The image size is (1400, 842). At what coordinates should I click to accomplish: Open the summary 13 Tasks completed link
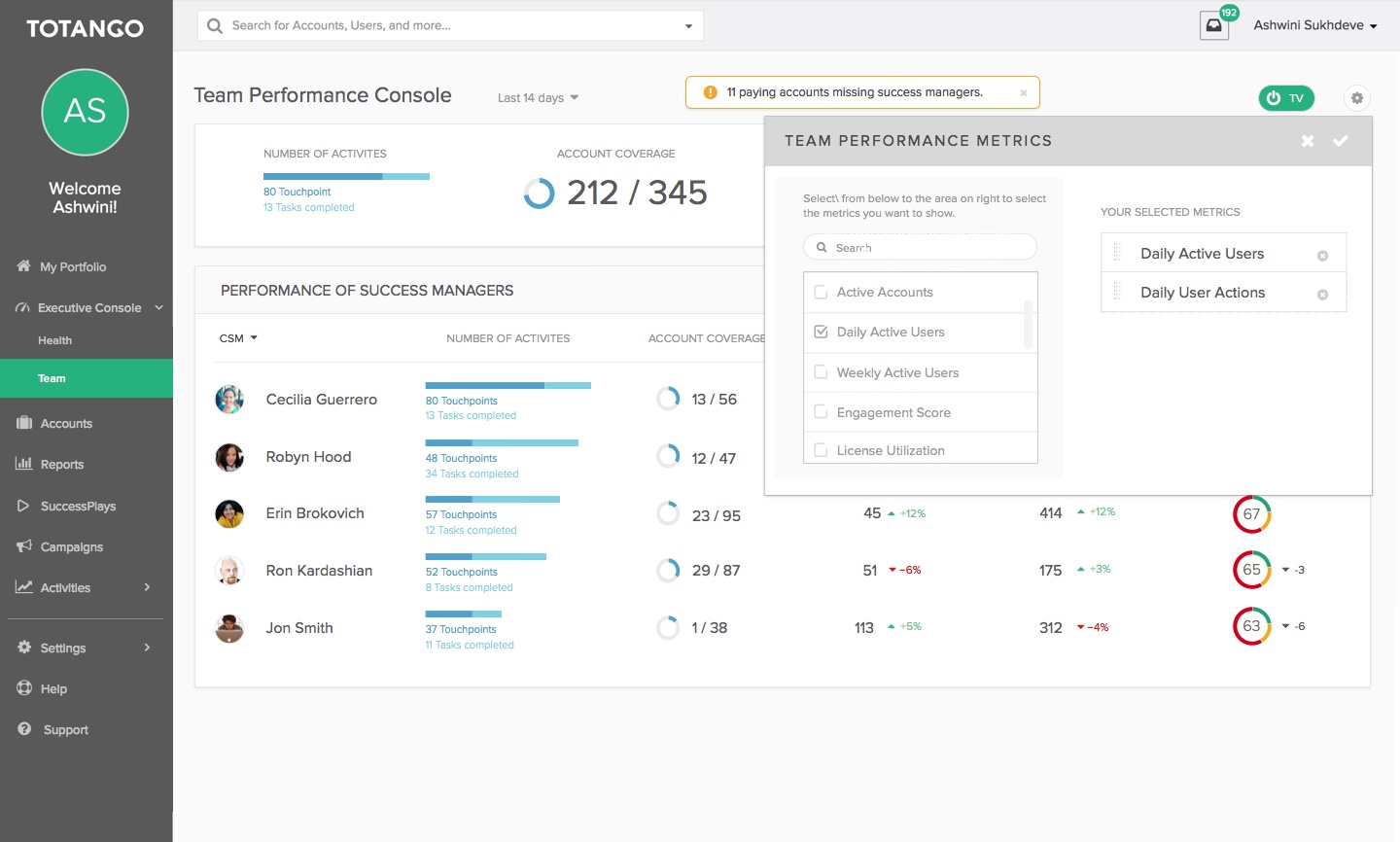(308, 207)
